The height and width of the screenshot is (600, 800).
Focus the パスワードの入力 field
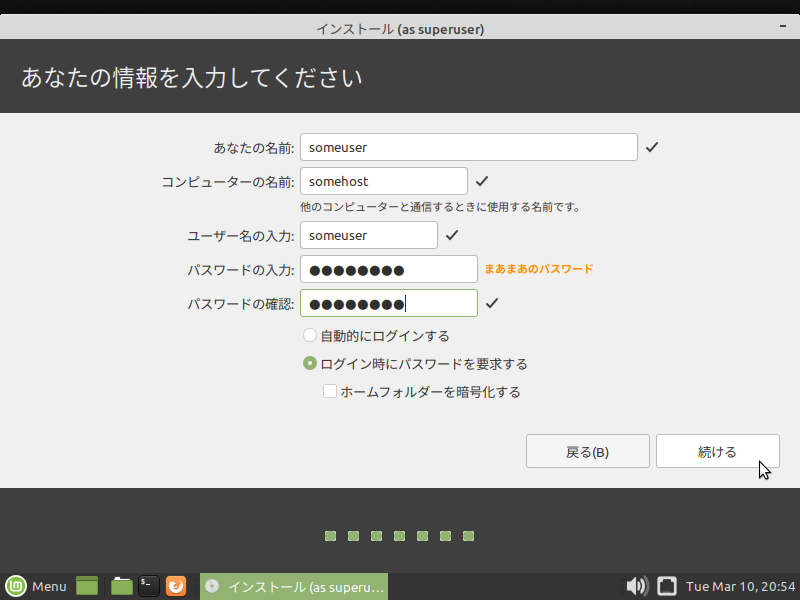click(x=389, y=269)
